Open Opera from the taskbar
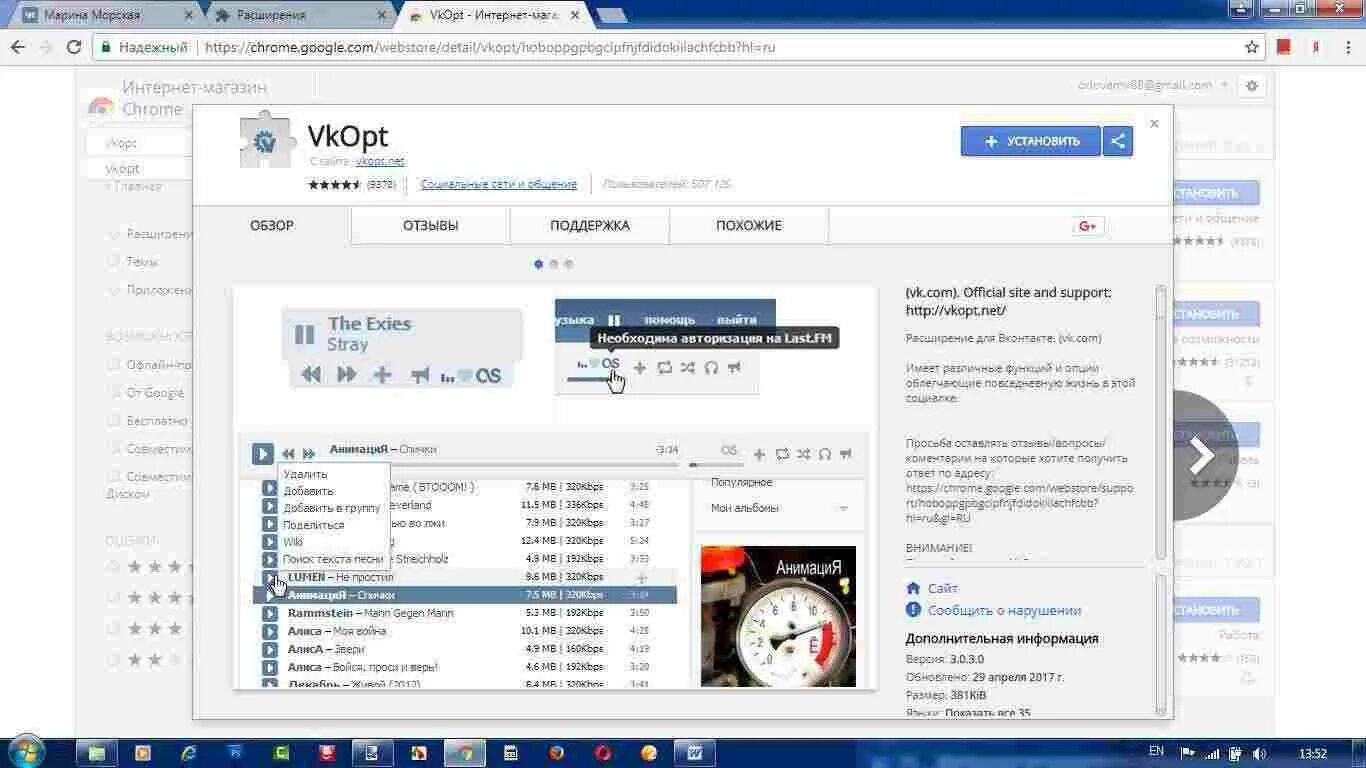 603,752
